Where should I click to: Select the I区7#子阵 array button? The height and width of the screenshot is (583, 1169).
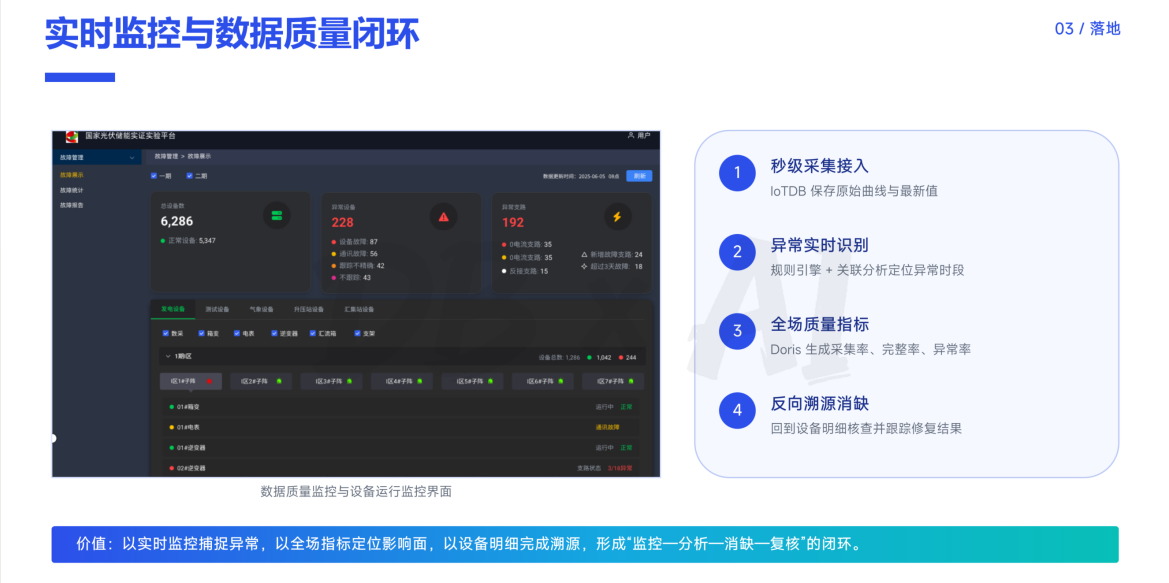[x=613, y=382]
